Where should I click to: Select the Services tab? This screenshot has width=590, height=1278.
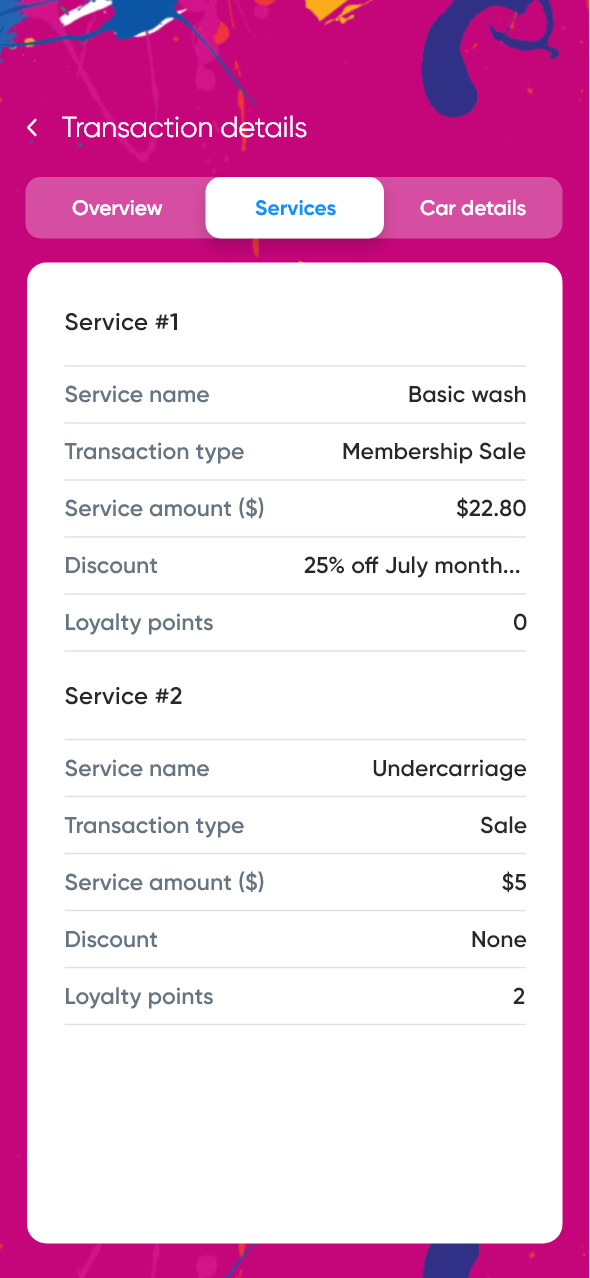click(x=295, y=208)
